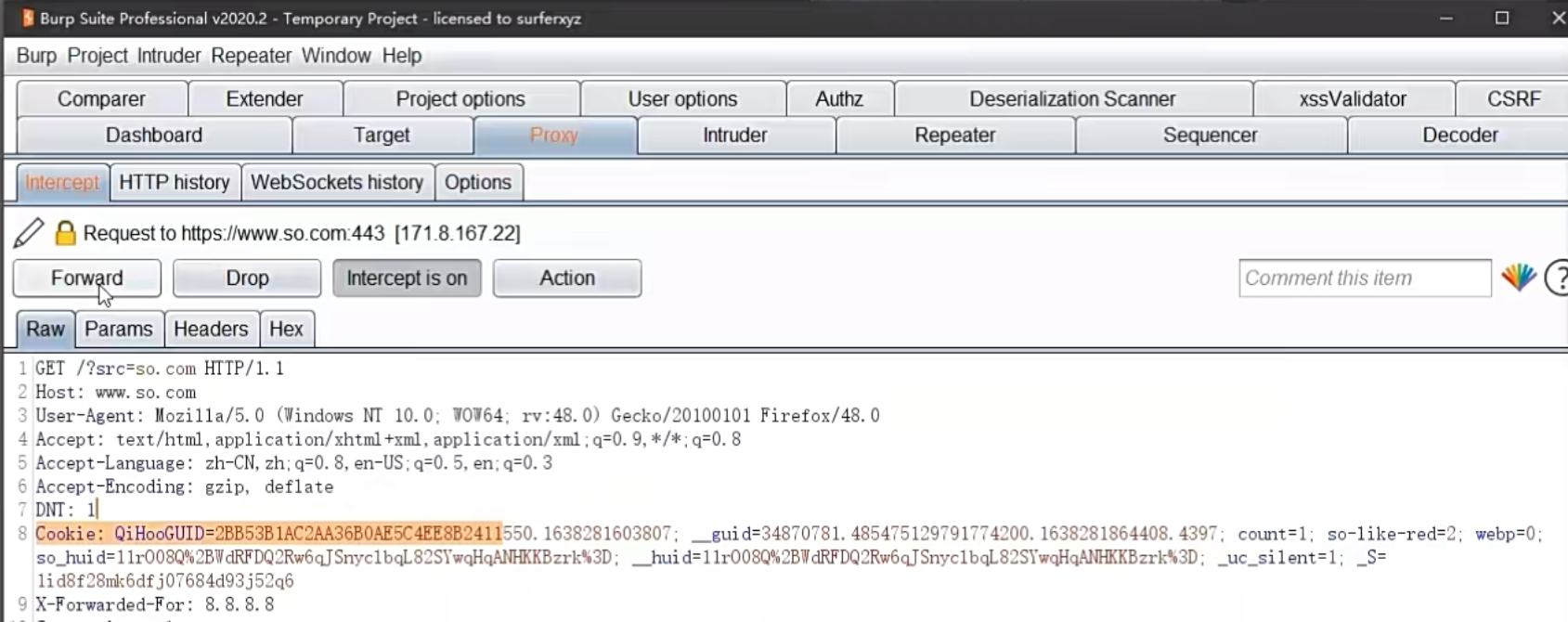This screenshot has width=1568, height=622.
Task: Open the HTTP history sub-tab
Action: (x=175, y=182)
